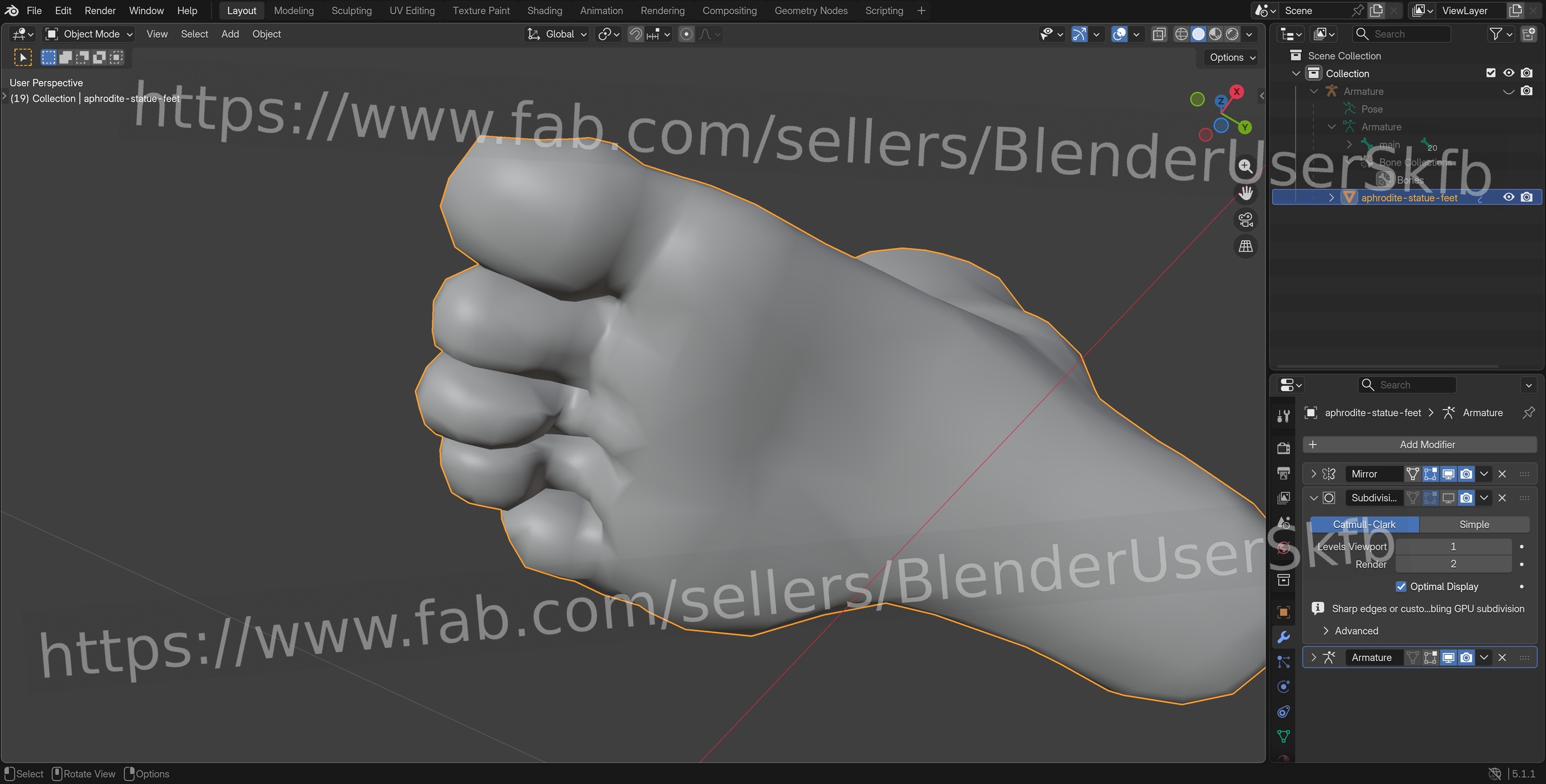
Task: Click the Zoom in/out viewport gizmo
Action: pyautogui.click(x=1245, y=166)
